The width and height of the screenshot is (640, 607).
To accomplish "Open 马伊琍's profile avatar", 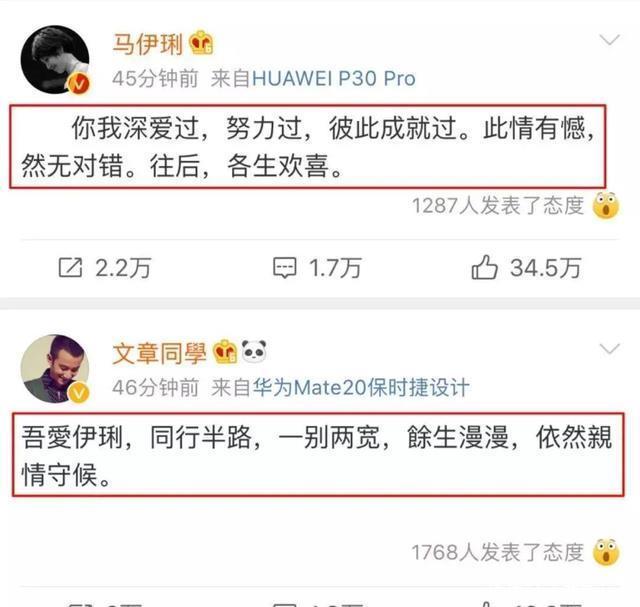I will 55,60.
